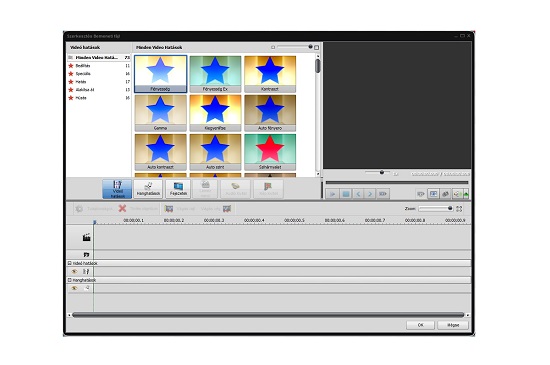Collapse the Videó hatások timeline group
The height and width of the screenshot is (365, 550).
pyautogui.click(x=69, y=263)
